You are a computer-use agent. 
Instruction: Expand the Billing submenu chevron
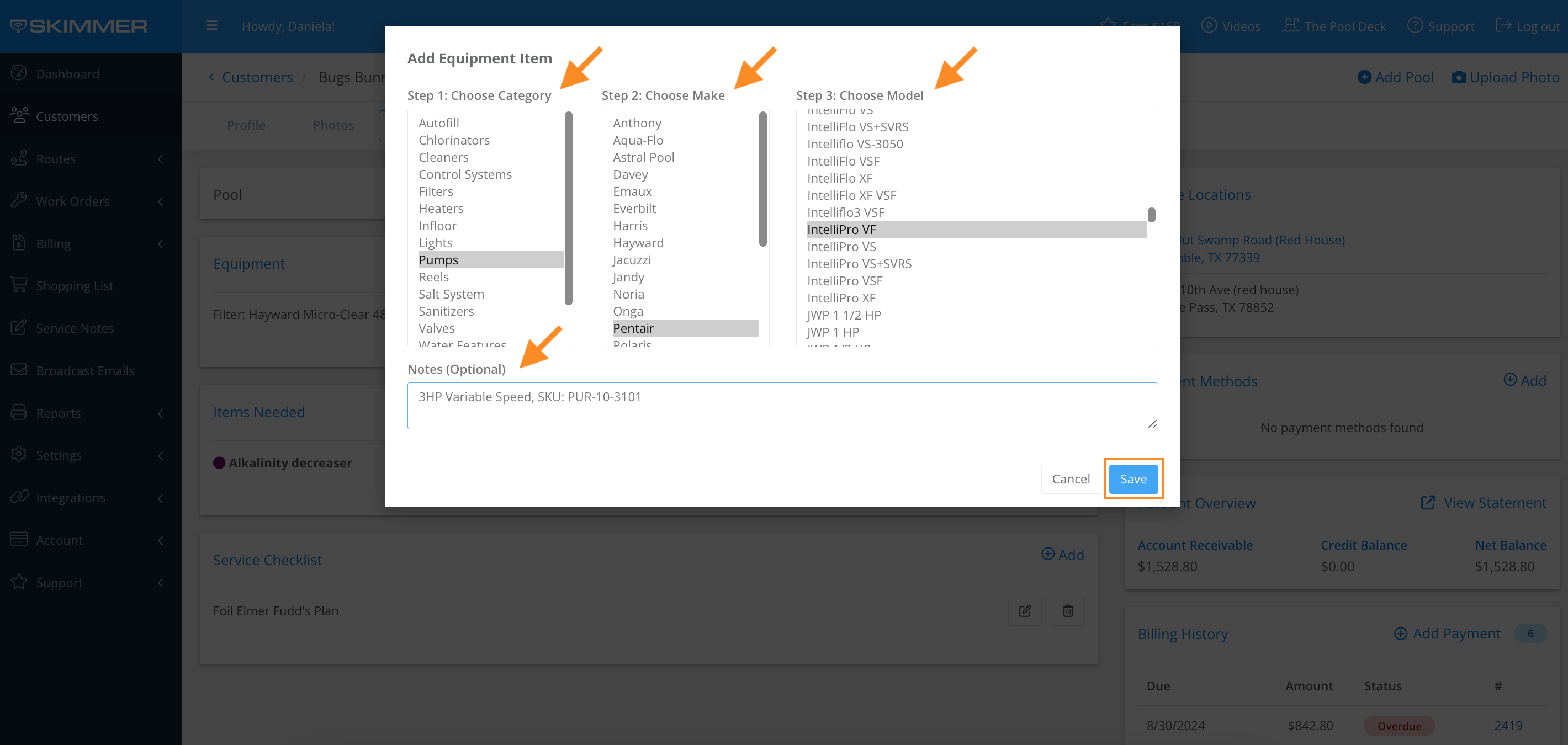(x=161, y=244)
